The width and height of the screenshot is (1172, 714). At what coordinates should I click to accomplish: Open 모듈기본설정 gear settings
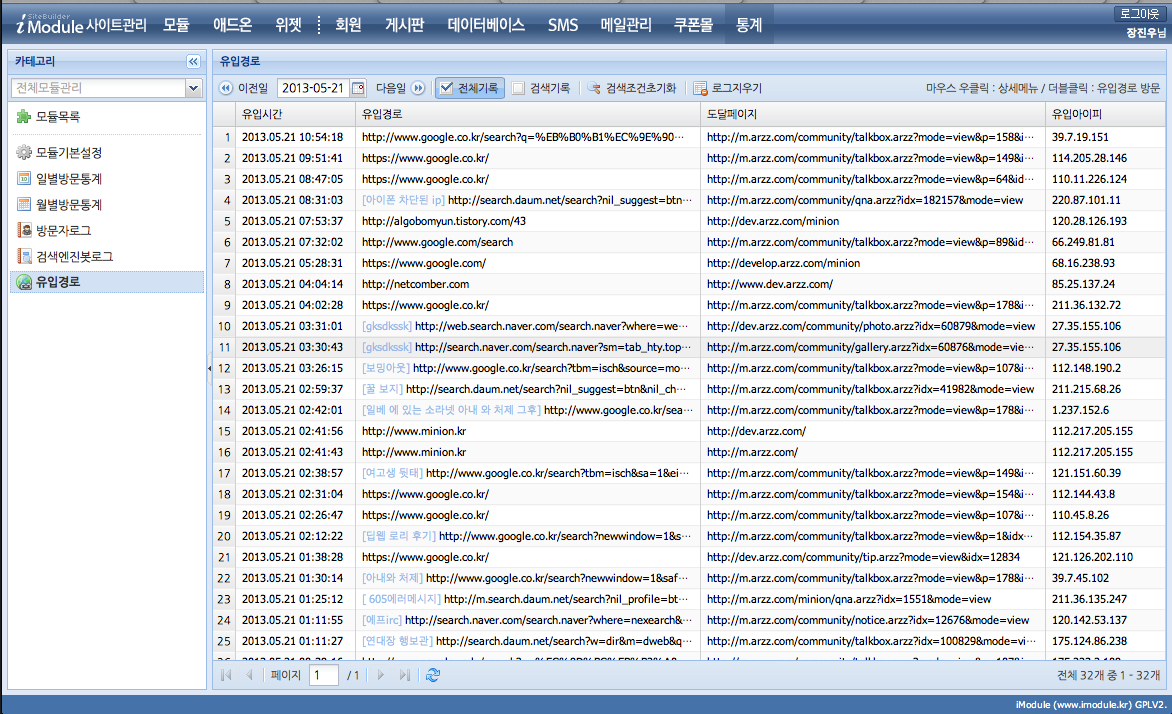(x=68, y=153)
